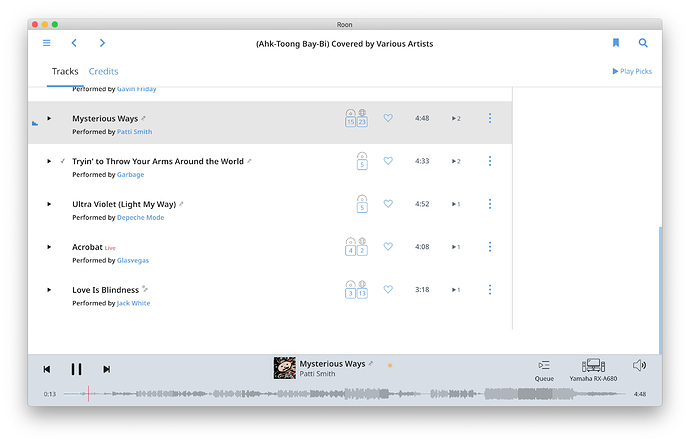Favorite Love Is Blindness with the heart
The width and height of the screenshot is (690, 443).
pyautogui.click(x=388, y=289)
